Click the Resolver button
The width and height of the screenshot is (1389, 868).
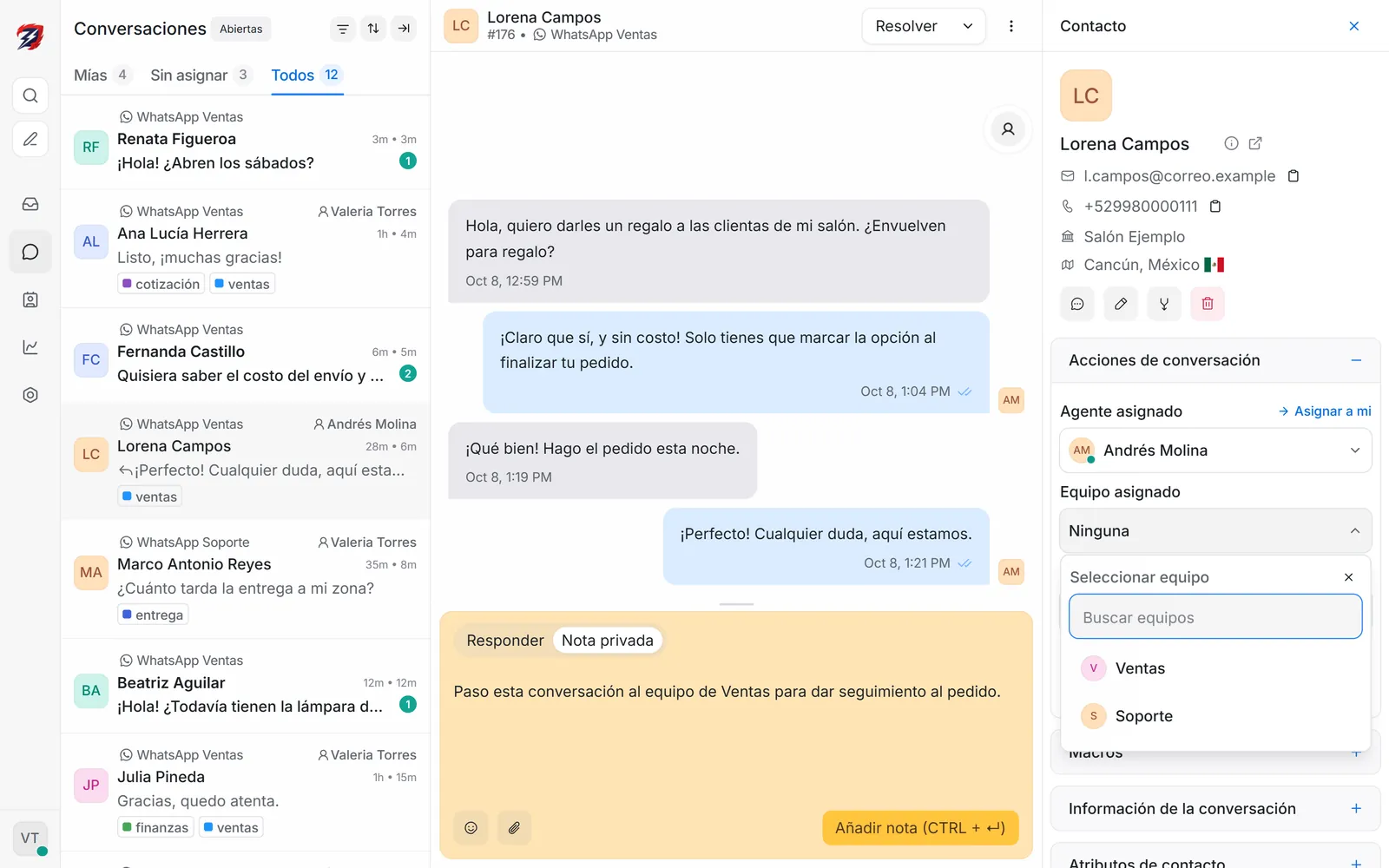(906, 26)
